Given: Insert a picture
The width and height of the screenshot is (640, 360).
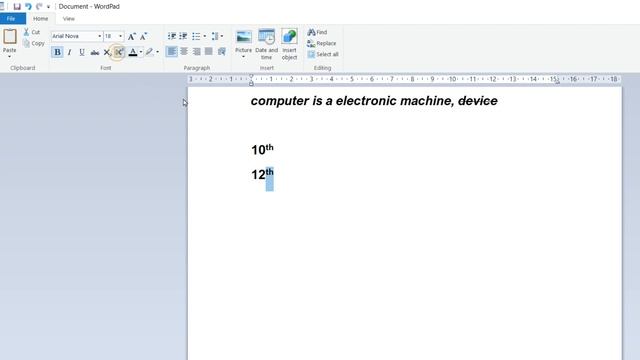Looking at the screenshot, I should pos(244,40).
